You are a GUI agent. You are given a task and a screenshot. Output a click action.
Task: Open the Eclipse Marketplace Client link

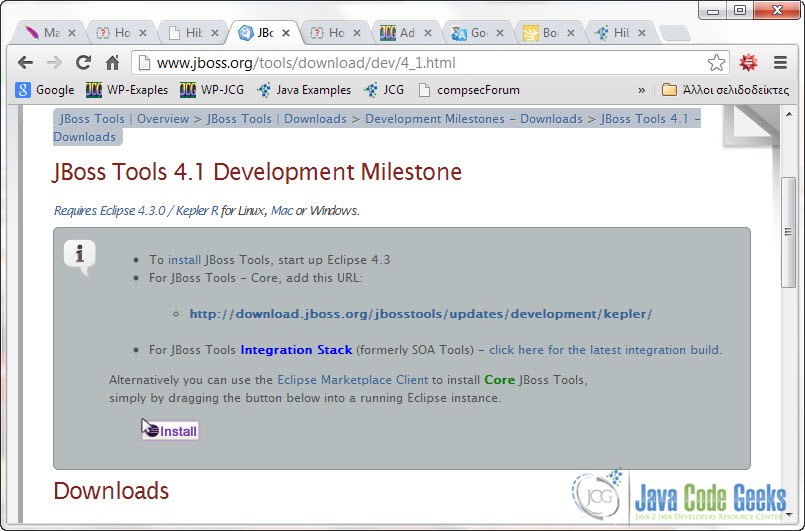352,380
